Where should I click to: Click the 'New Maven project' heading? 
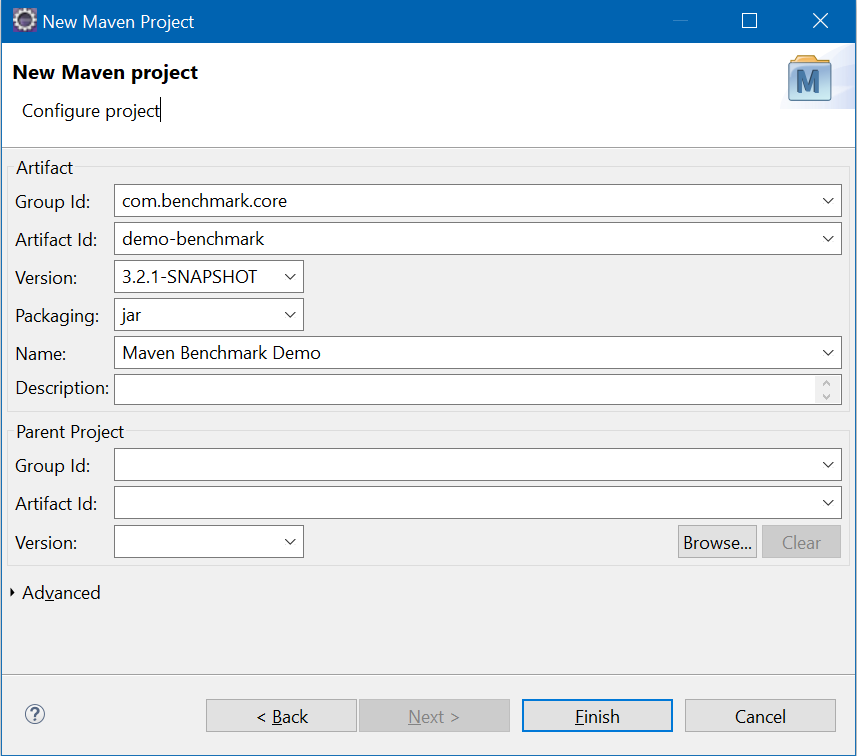[x=105, y=72]
